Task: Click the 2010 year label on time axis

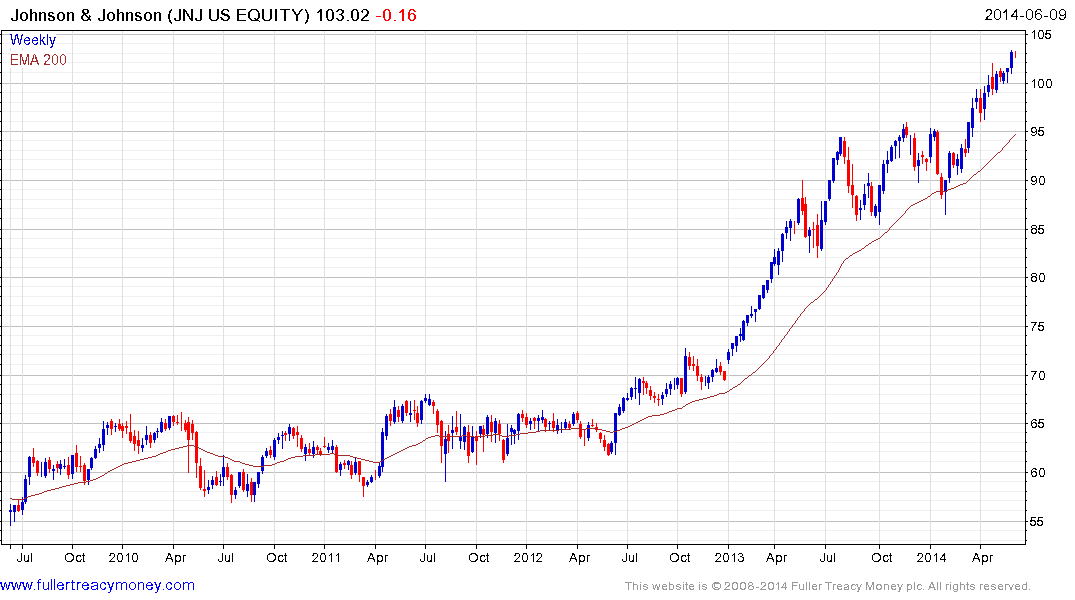Action: (123, 557)
